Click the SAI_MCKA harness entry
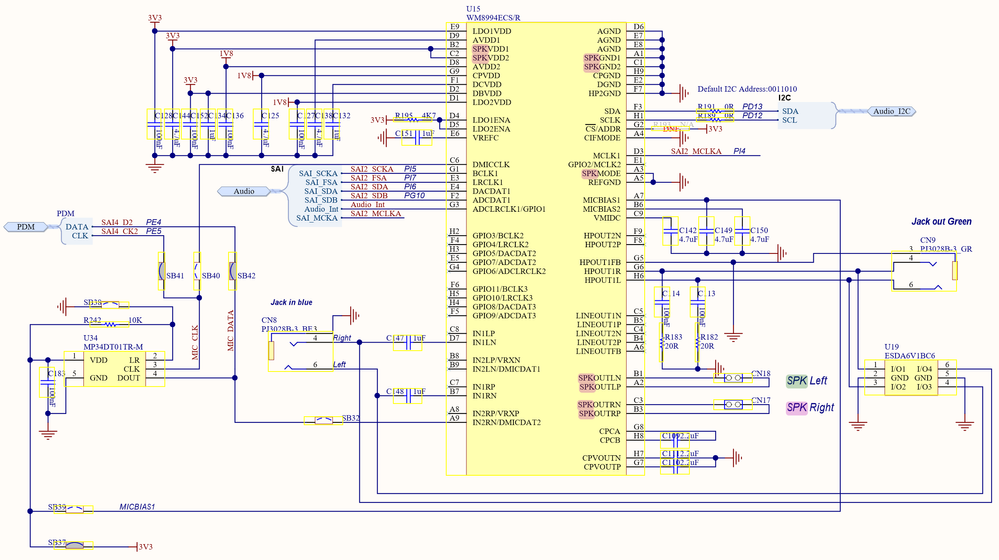This screenshot has height=560, width=999. coord(317,218)
